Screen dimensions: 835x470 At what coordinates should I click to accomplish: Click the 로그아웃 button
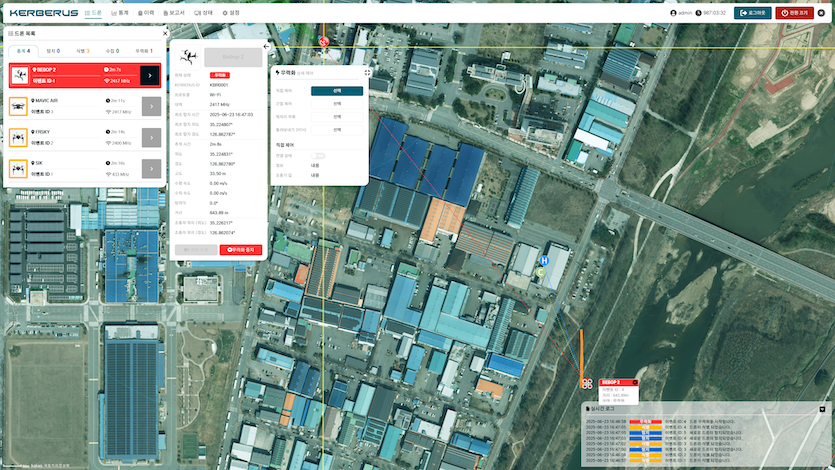click(752, 13)
